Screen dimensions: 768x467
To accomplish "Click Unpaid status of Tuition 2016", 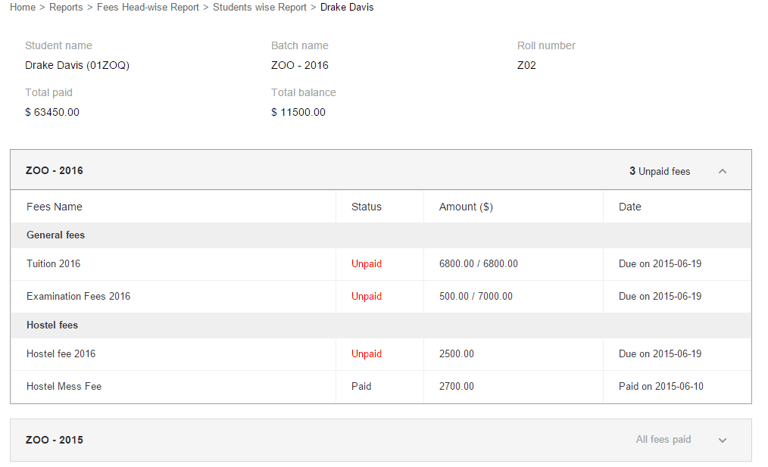I will click(366, 264).
